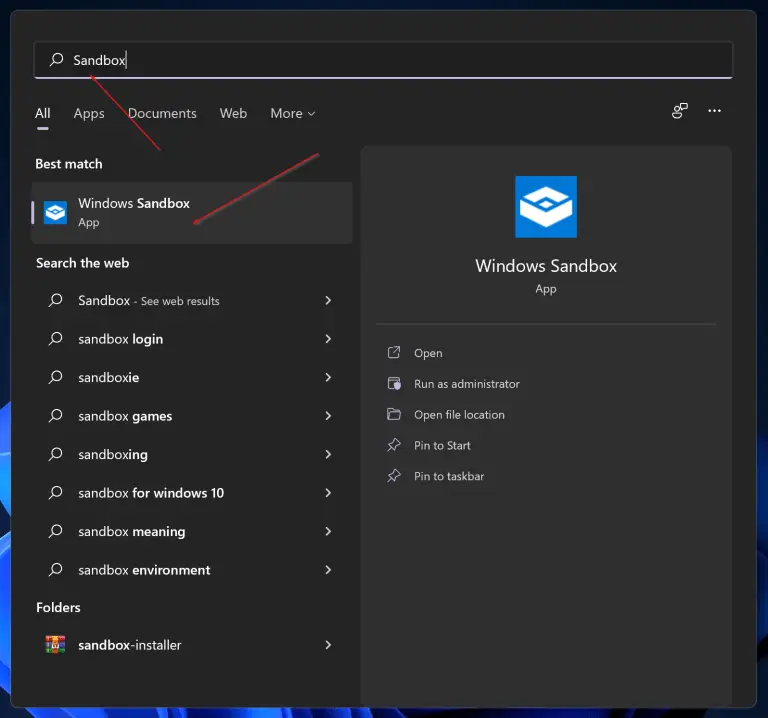
Task: Select 'sandbox for windows 10' suggestion
Action: [192, 493]
